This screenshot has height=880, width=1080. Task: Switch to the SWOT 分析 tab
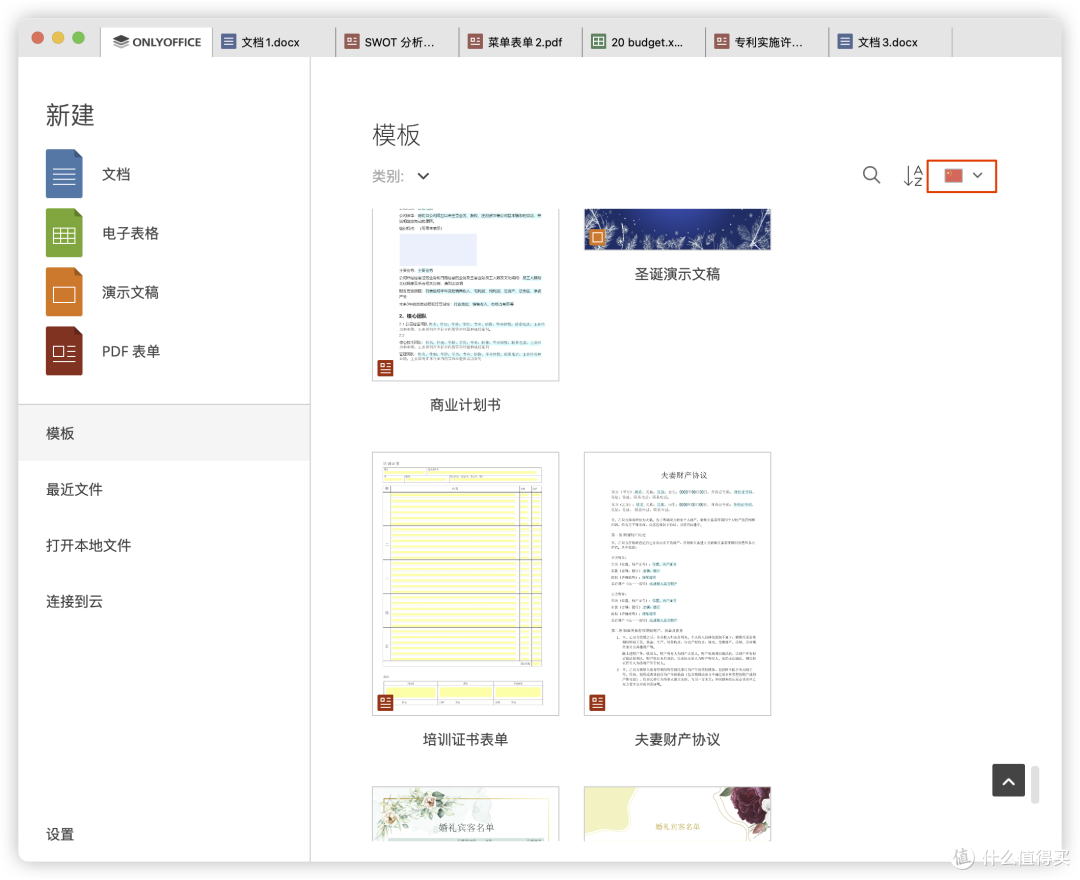coord(397,42)
